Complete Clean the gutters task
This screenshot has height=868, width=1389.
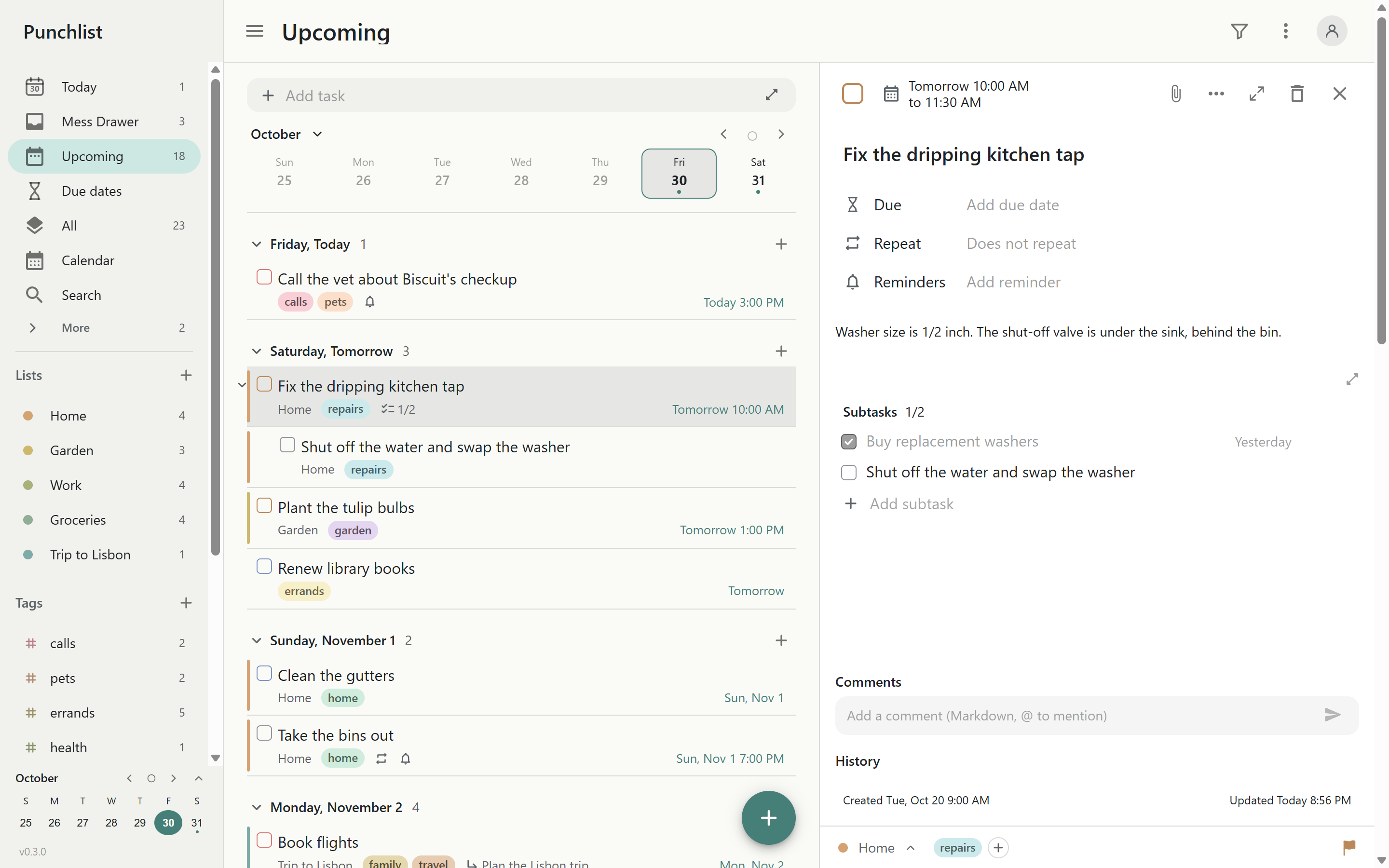(x=264, y=673)
